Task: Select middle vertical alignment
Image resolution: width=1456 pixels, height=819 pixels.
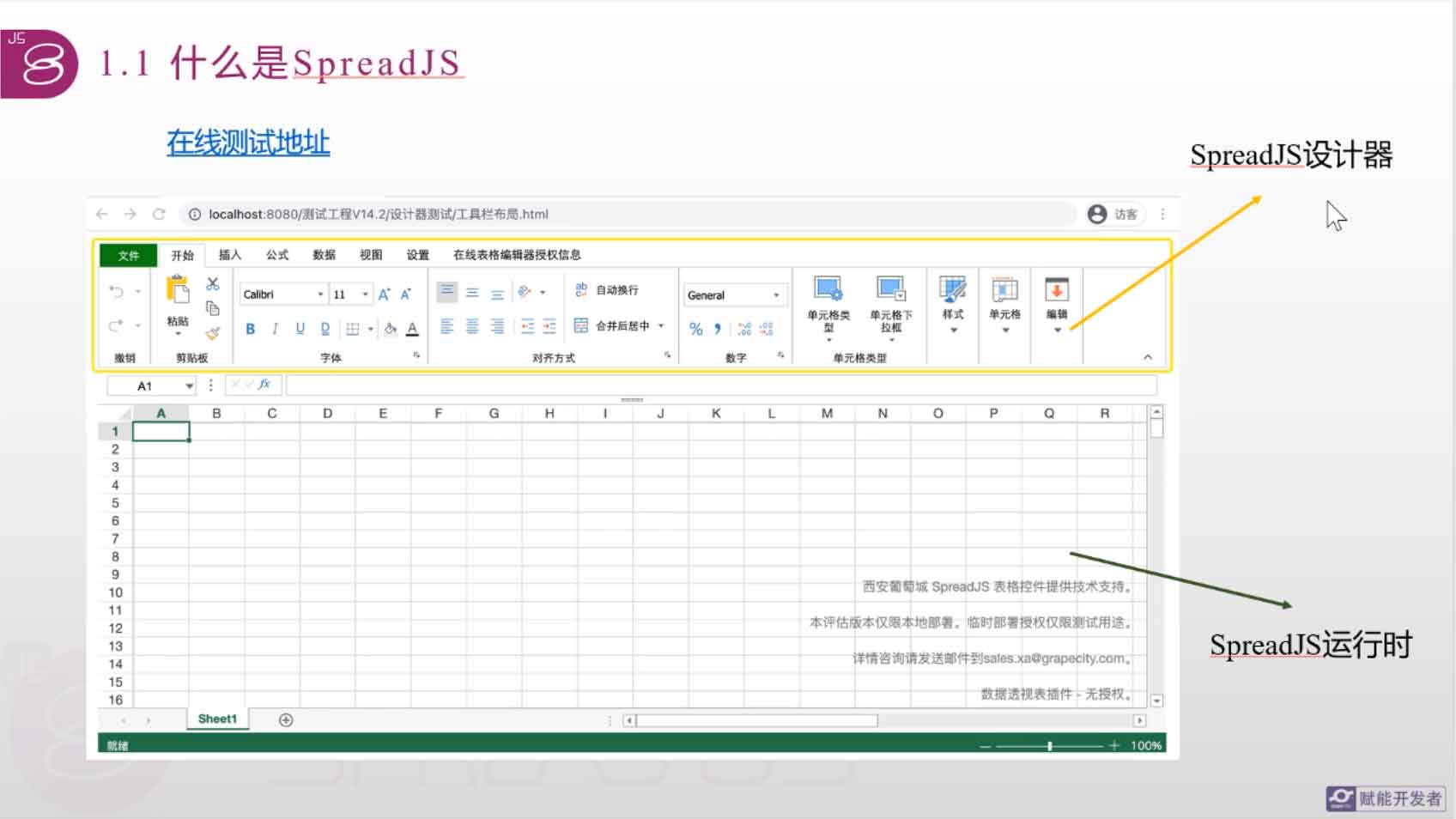Action: pos(472,293)
